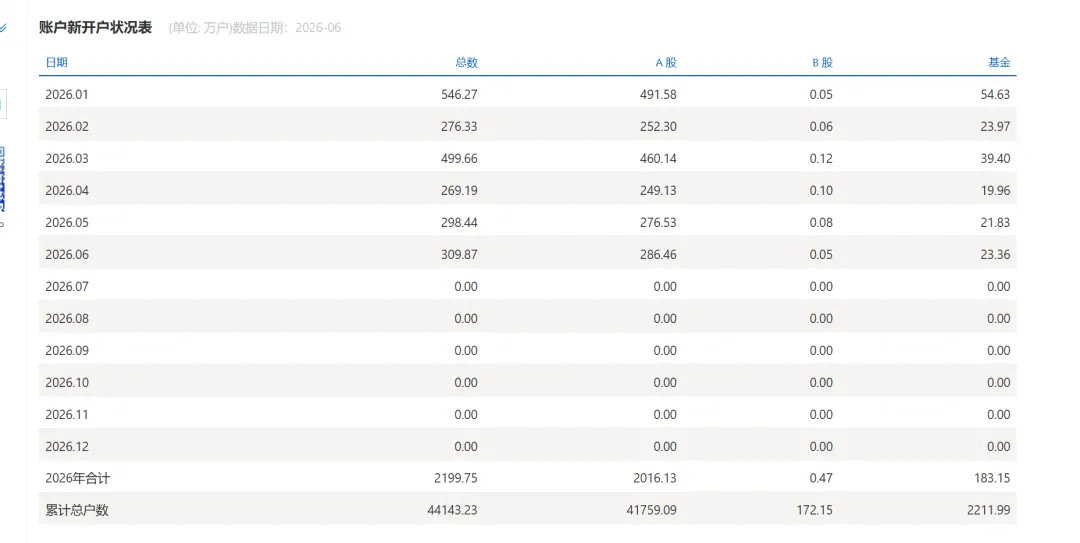
Task: Click 基金 value 23.36
Action: [995, 254]
